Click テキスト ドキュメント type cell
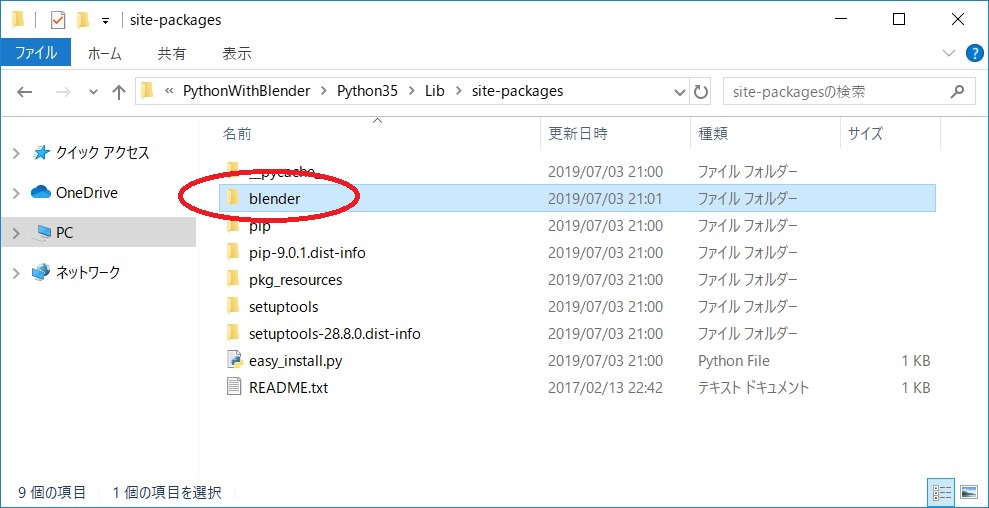The width and height of the screenshot is (989, 508). 753,387
